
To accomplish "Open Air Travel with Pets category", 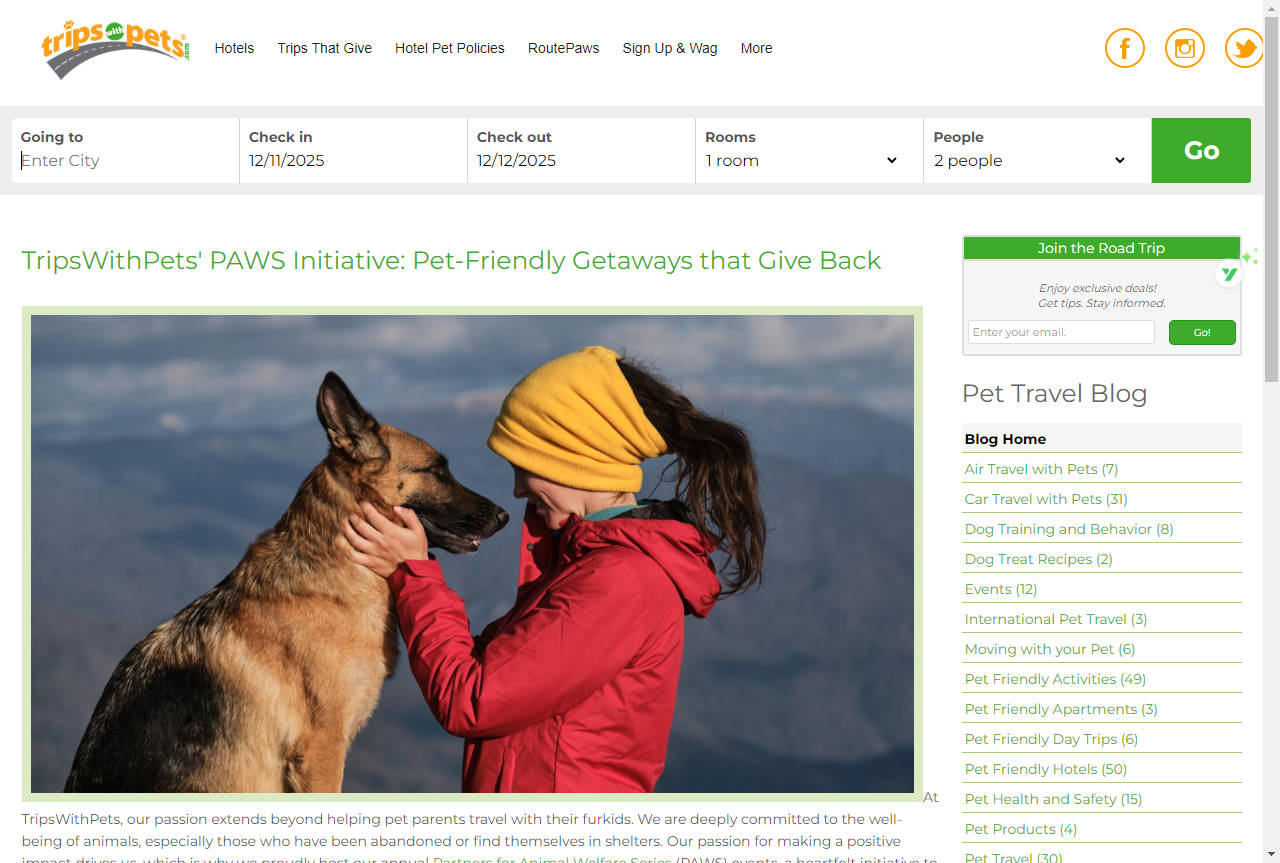I will pos(1041,469).
